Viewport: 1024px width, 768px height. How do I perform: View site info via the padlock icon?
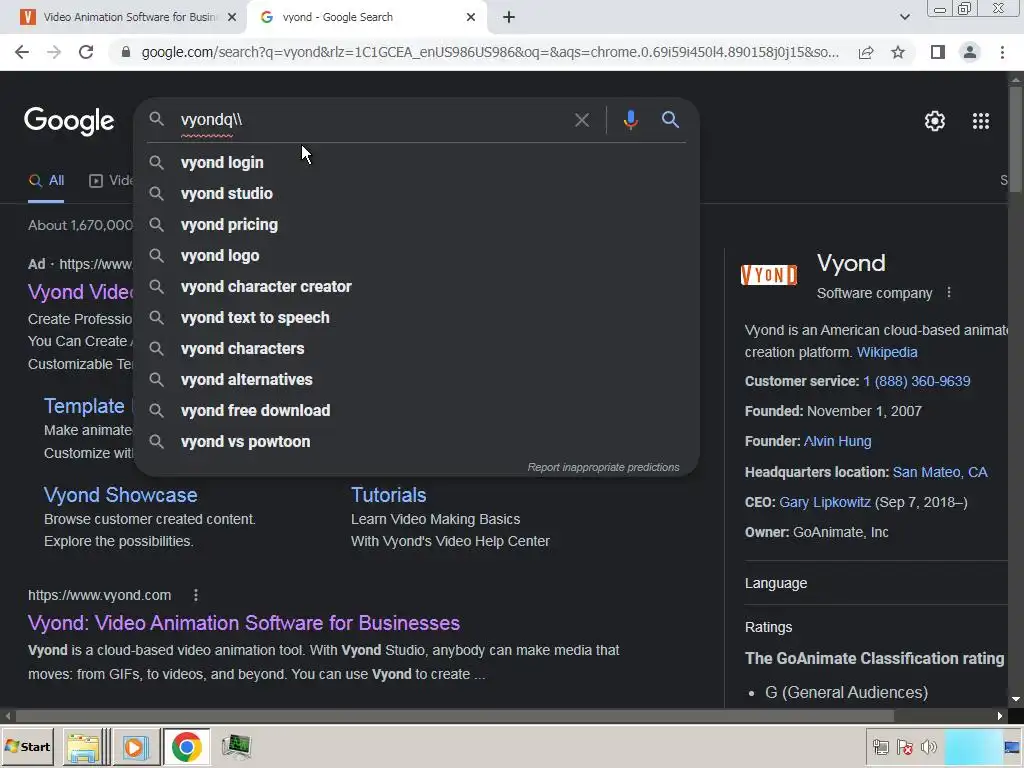click(126, 52)
